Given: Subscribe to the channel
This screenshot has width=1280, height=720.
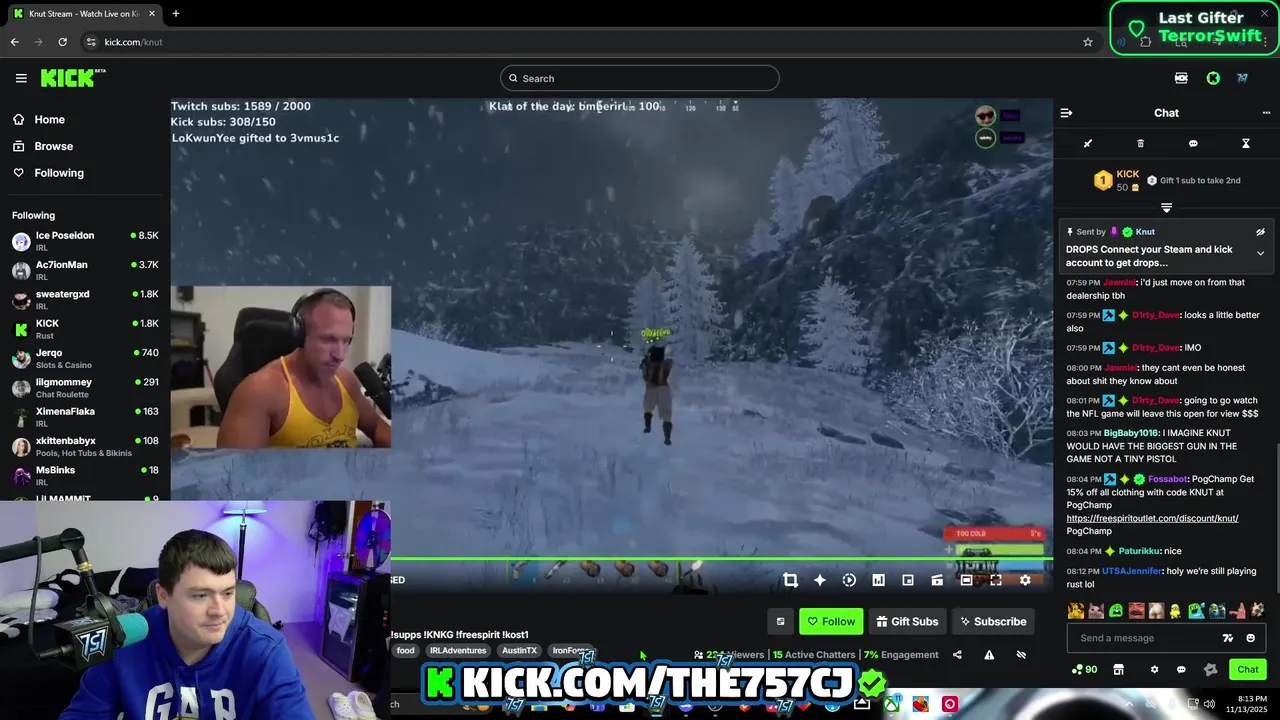Looking at the screenshot, I should click(993, 621).
